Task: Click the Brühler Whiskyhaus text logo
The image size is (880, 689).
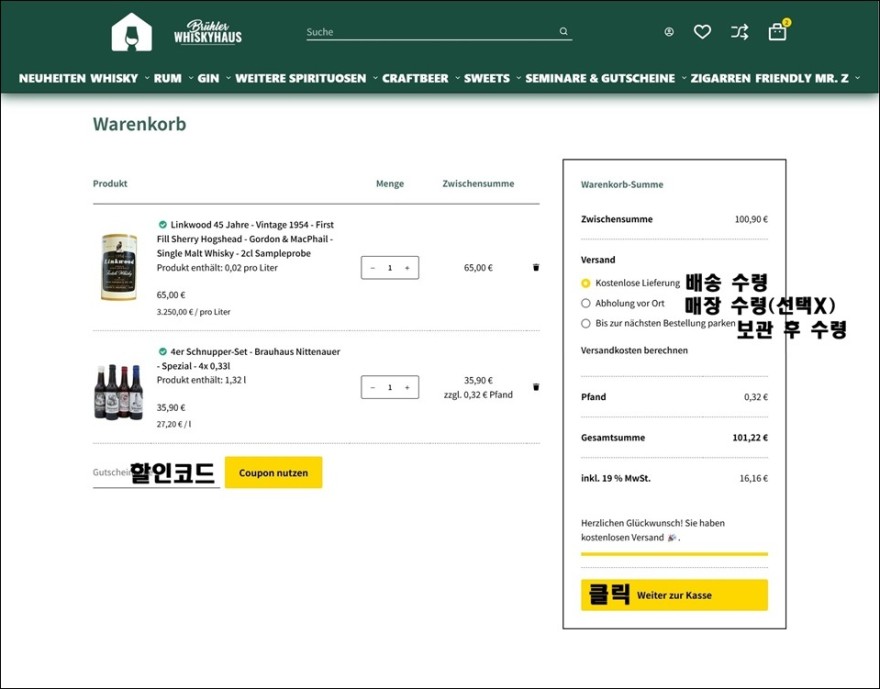Action: point(208,33)
